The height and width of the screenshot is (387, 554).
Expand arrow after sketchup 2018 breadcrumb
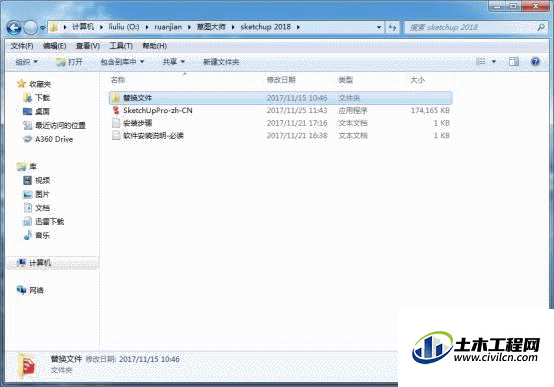[x=298, y=27]
